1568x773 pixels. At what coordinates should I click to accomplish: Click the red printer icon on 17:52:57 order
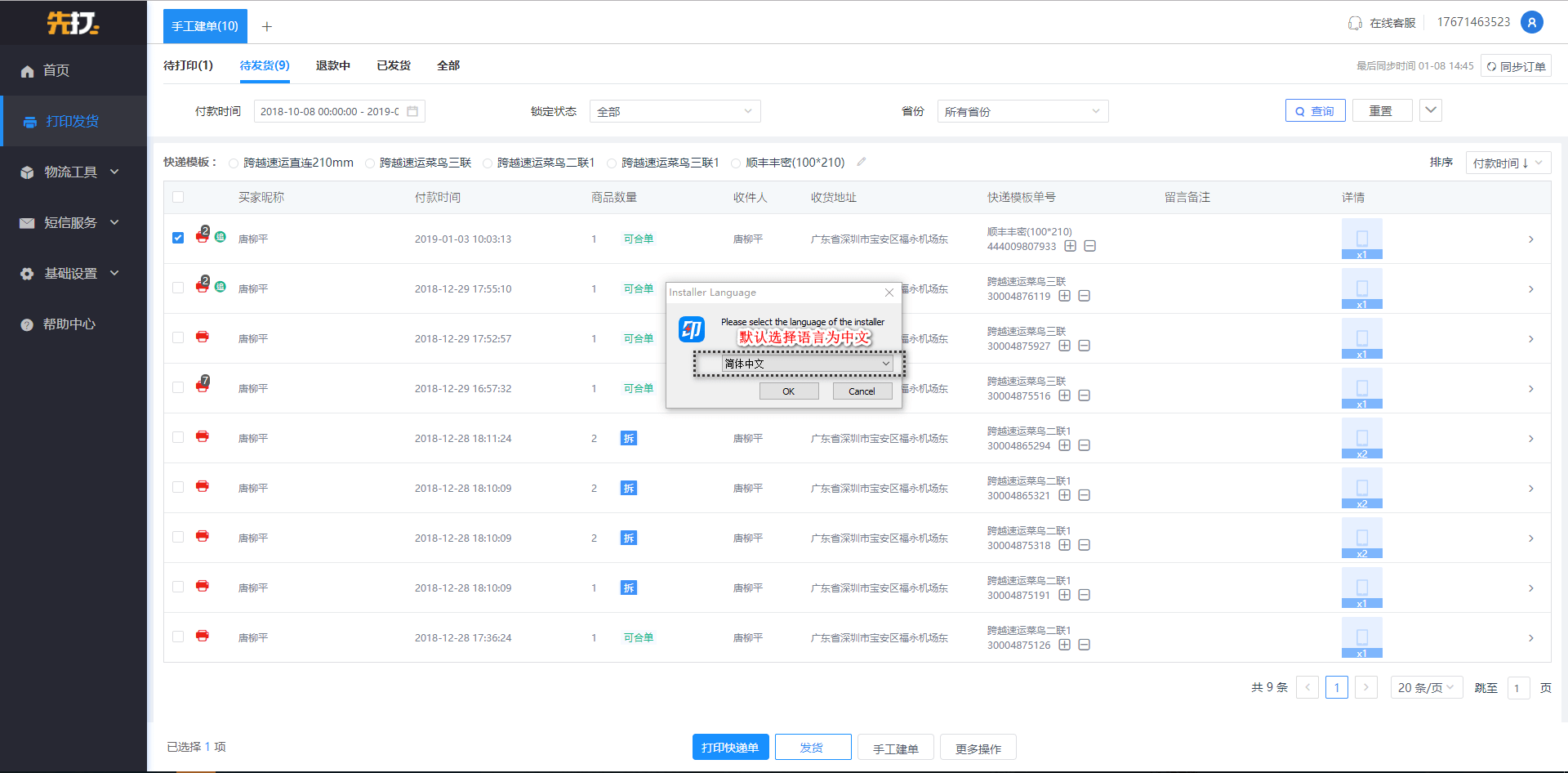(x=203, y=337)
